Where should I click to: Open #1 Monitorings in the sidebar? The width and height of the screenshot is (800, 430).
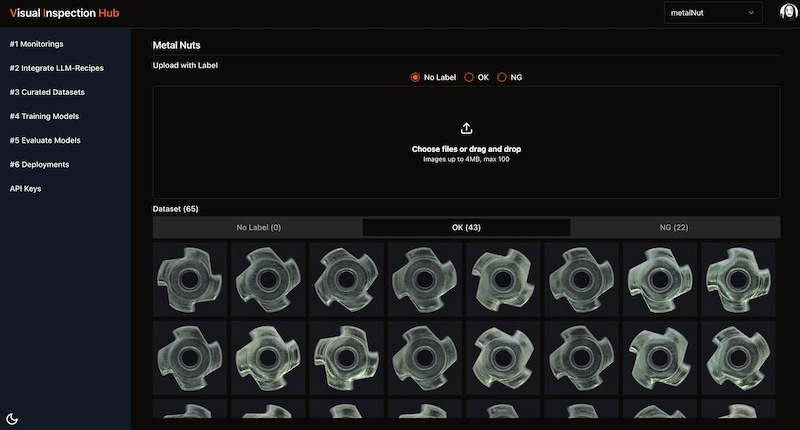pyautogui.click(x=37, y=44)
